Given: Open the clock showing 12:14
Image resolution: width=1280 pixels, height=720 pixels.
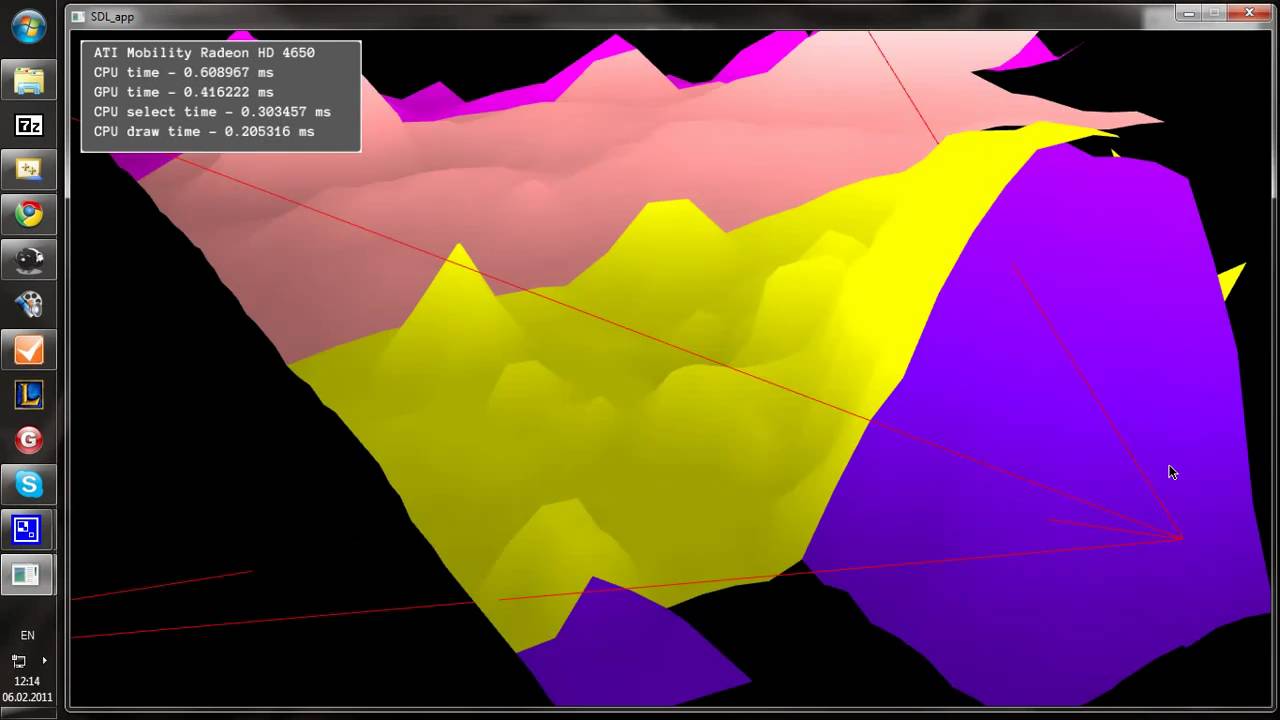Looking at the screenshot, I should tap(28, 682).
